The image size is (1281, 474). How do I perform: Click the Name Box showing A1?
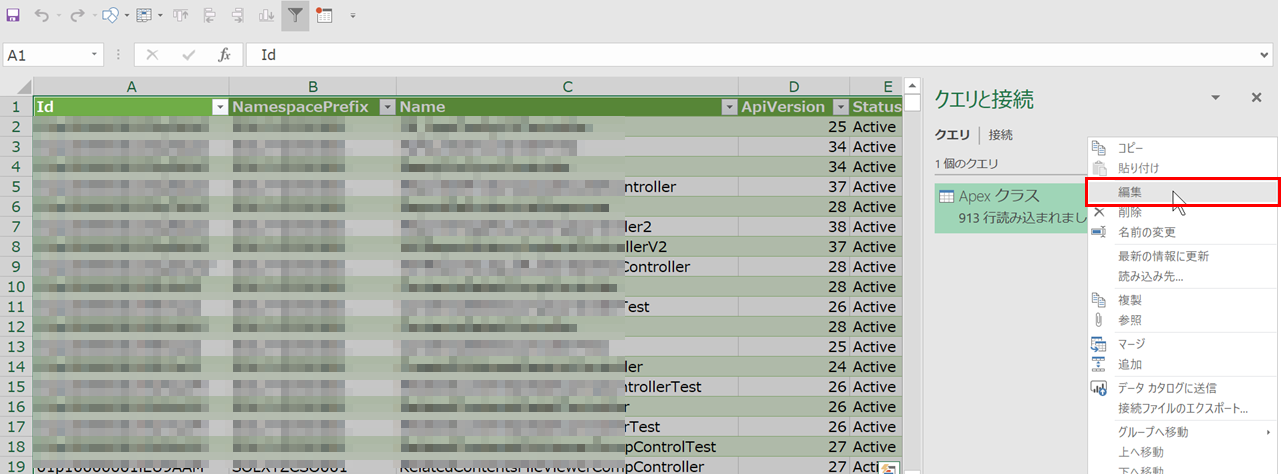(x=46, y=55)
